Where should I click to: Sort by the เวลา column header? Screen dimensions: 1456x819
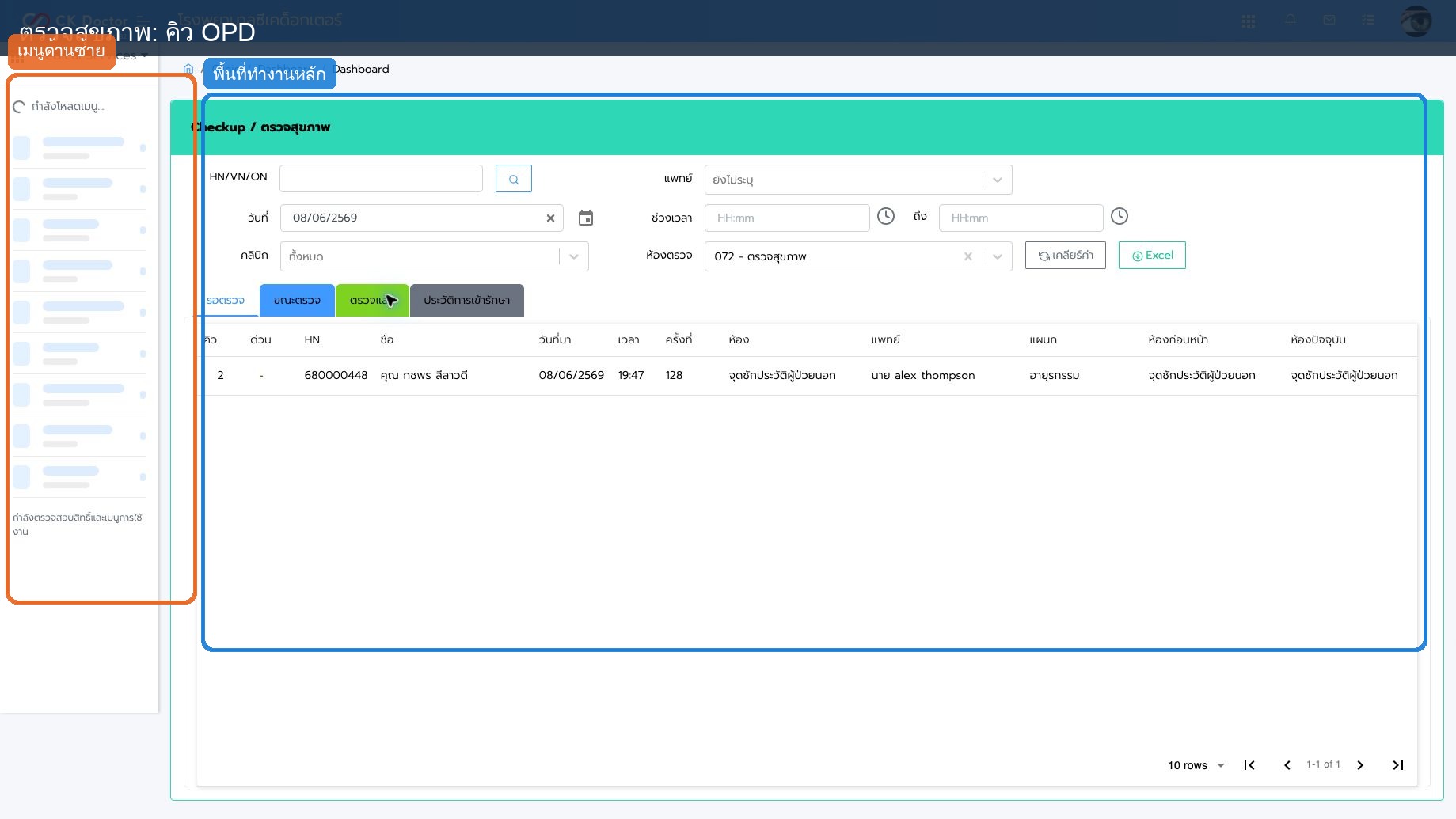pyautogui.click(x=629, y=339)
